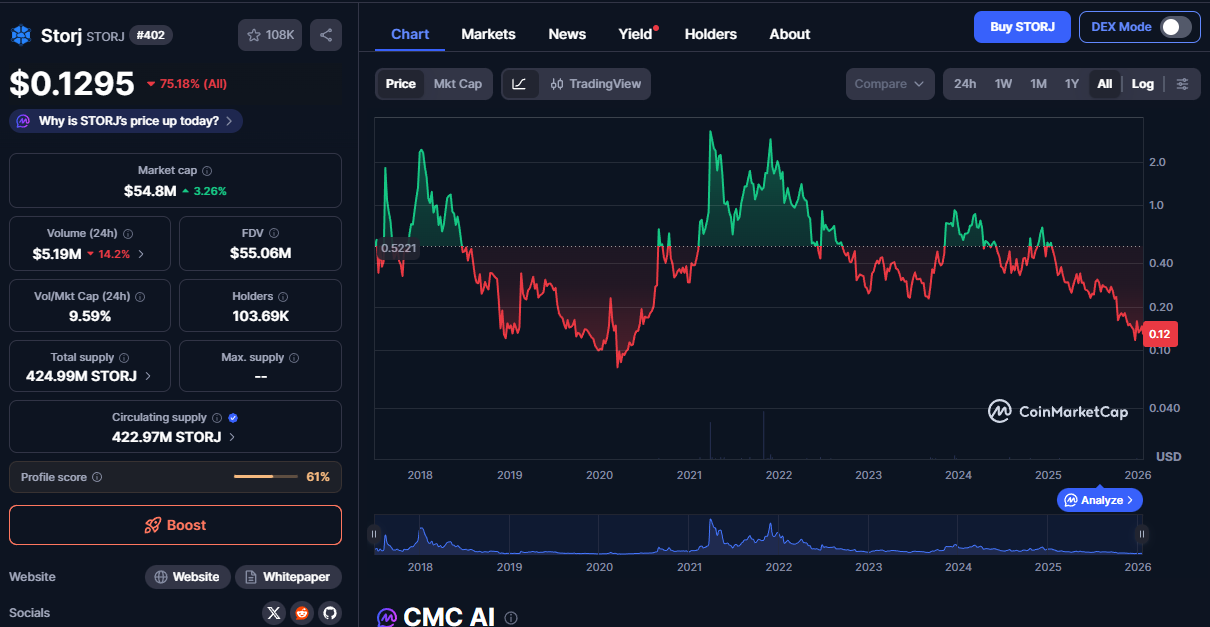This screenshot has height=627, width=1210.
Task: Click the share icon beside watchlist
Action: point(326,35)
